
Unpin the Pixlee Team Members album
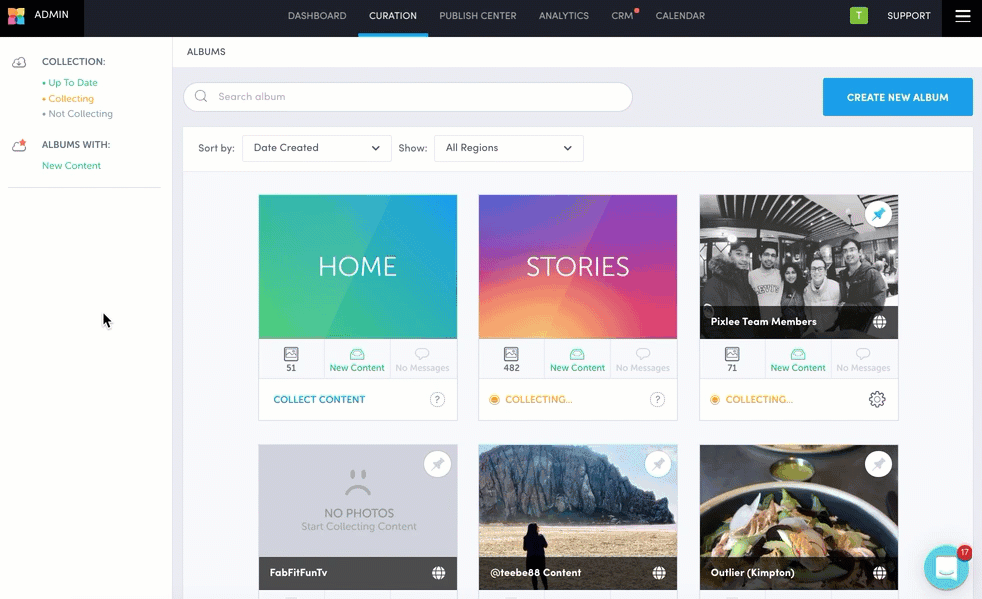pyautogui.click(x=878, y=214)
